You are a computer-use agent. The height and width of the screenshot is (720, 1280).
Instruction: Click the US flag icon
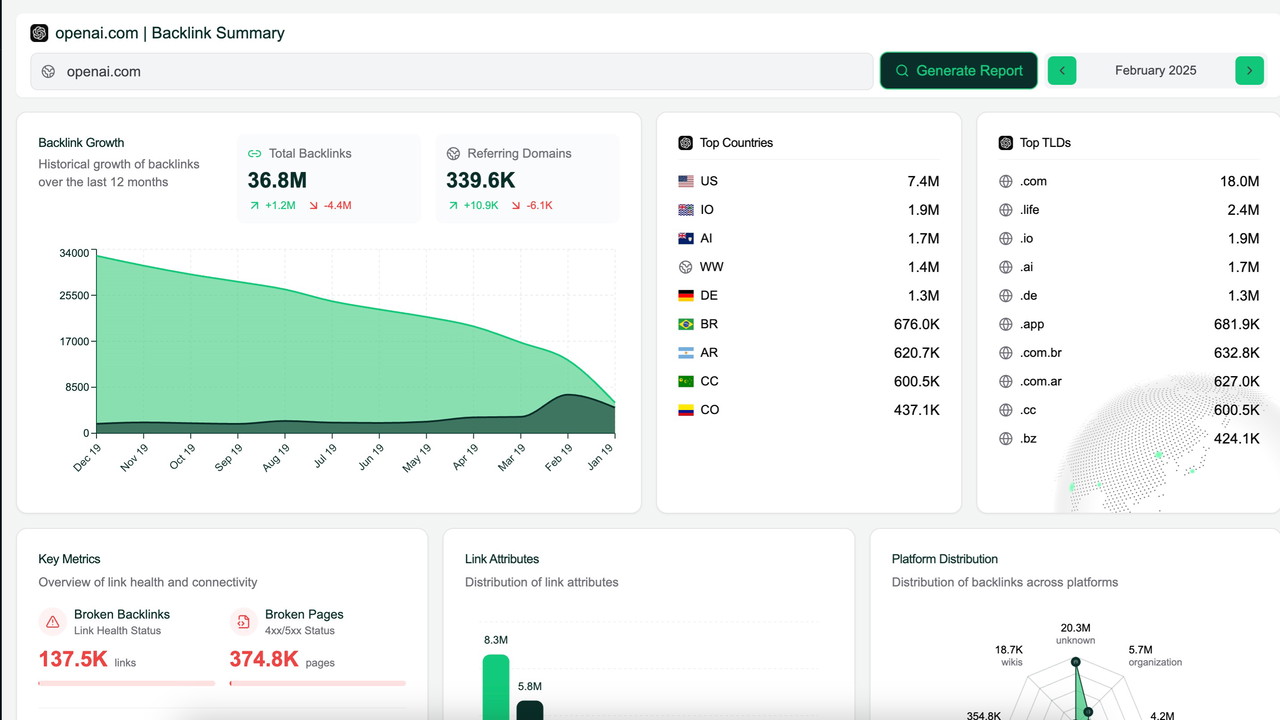pyautogui.click(x=685, y=182)
